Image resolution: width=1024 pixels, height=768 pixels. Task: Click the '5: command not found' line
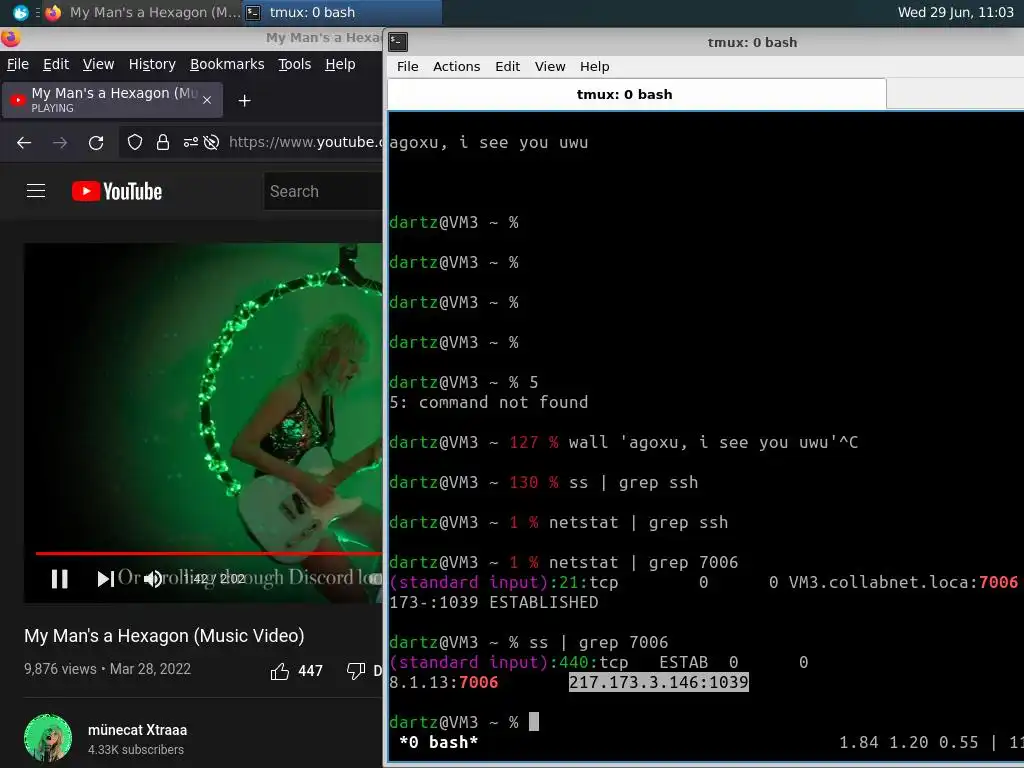pyautogui.click(x=488, y=402)
